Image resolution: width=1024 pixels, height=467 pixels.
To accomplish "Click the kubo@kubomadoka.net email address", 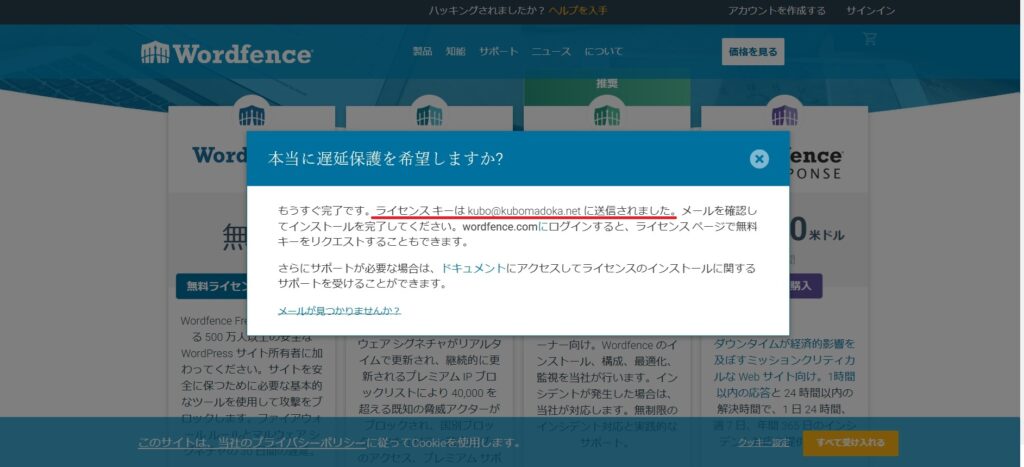I will click(x=524, y=211).
